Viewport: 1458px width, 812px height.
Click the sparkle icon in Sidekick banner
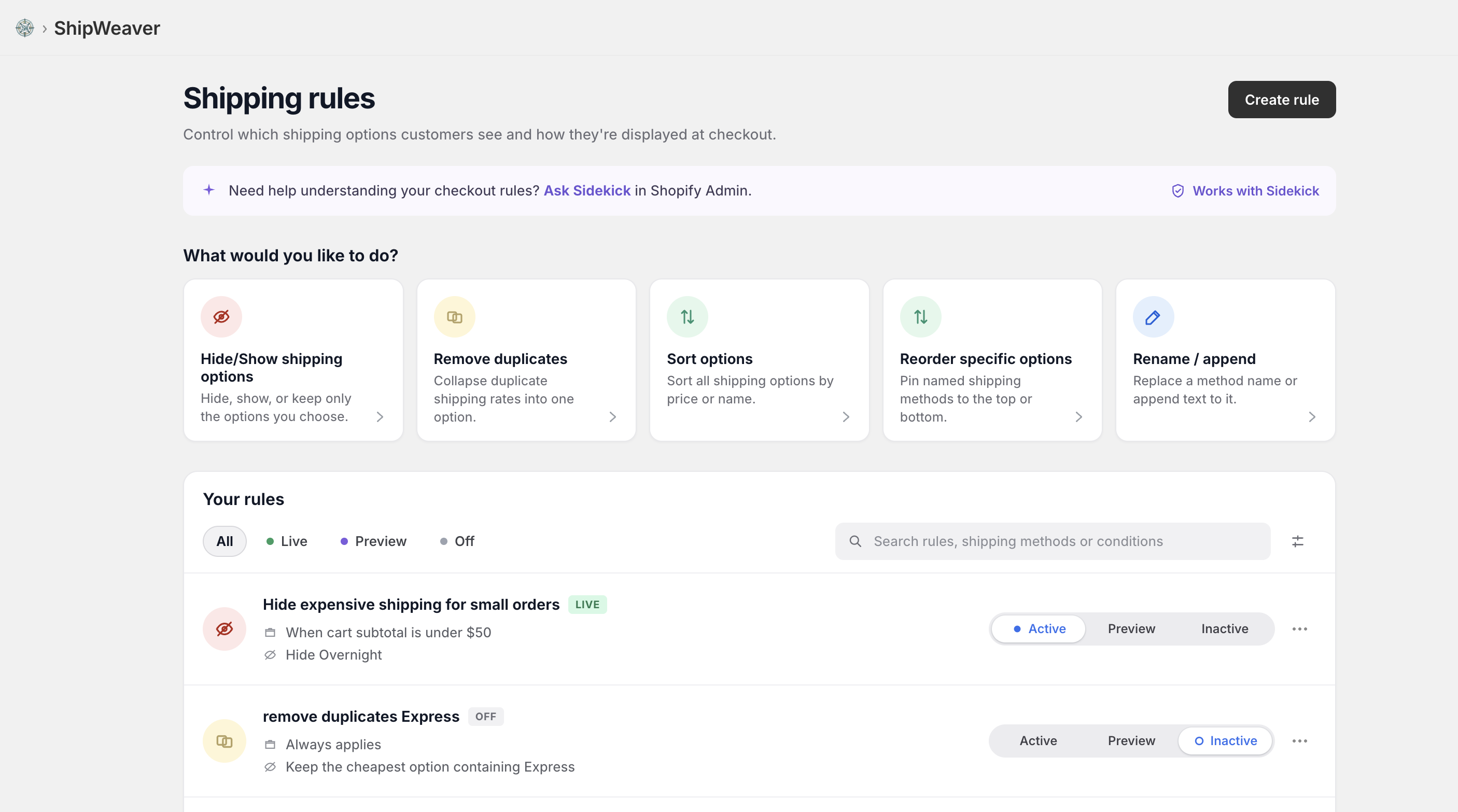pyautogui.click(x=209, y=190)
